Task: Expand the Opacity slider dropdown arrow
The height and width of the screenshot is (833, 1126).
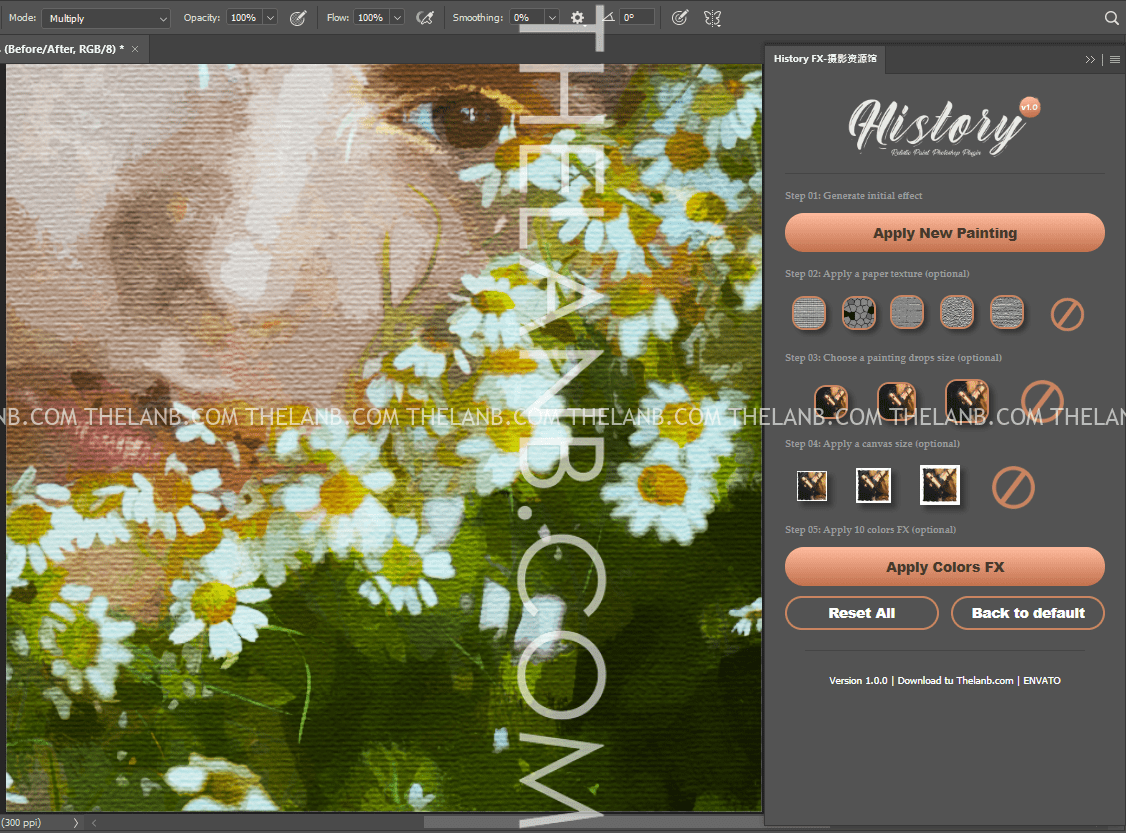Action: 270,18
